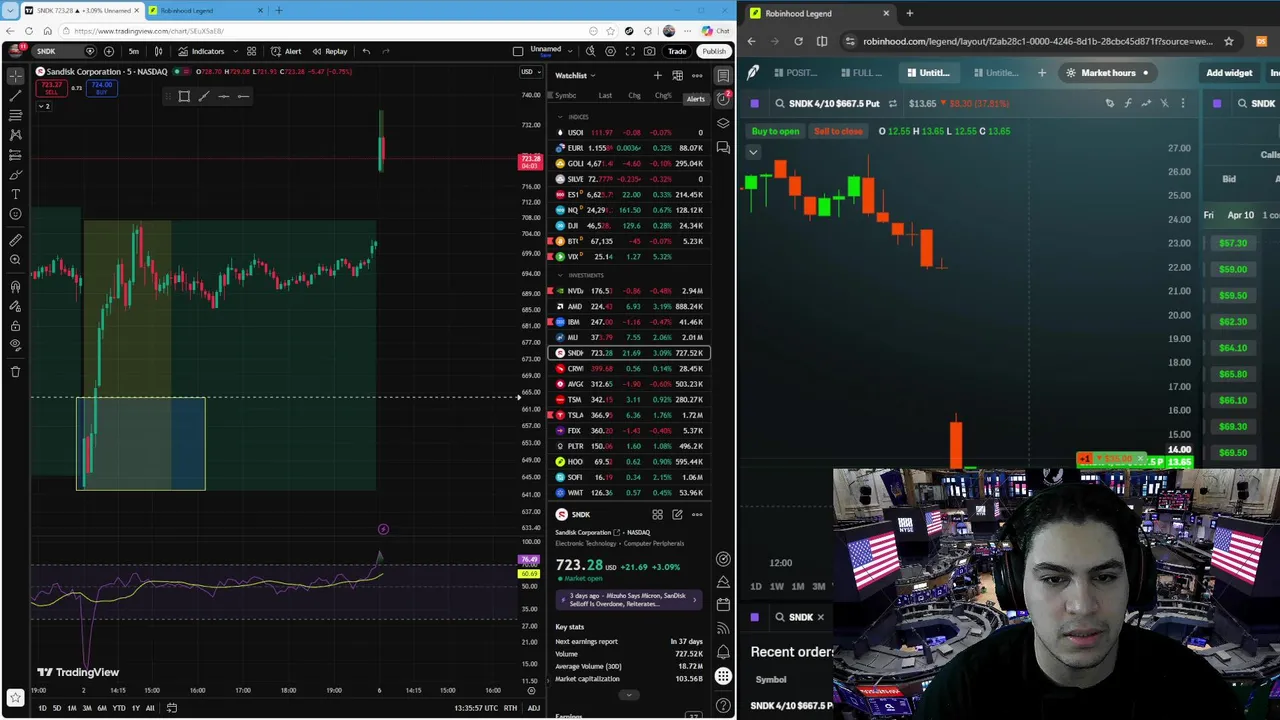Click the Trade button in TradingView
Viewport: 1280px width, 720px height.
click(677, 51)
